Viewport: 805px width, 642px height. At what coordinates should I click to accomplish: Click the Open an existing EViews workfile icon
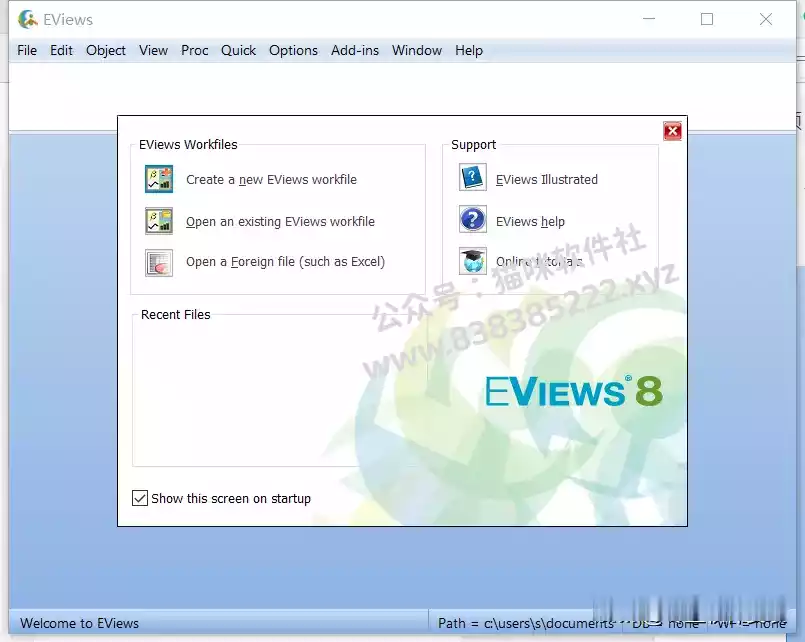pyautogui.click(x=159, y=221)
